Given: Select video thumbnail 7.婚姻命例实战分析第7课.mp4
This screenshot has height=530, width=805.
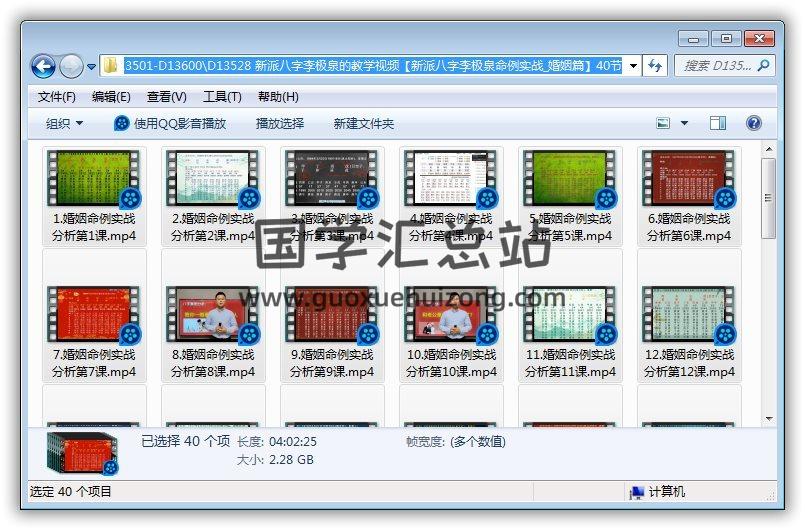Looking at the screenshot, I should point(93,315).
